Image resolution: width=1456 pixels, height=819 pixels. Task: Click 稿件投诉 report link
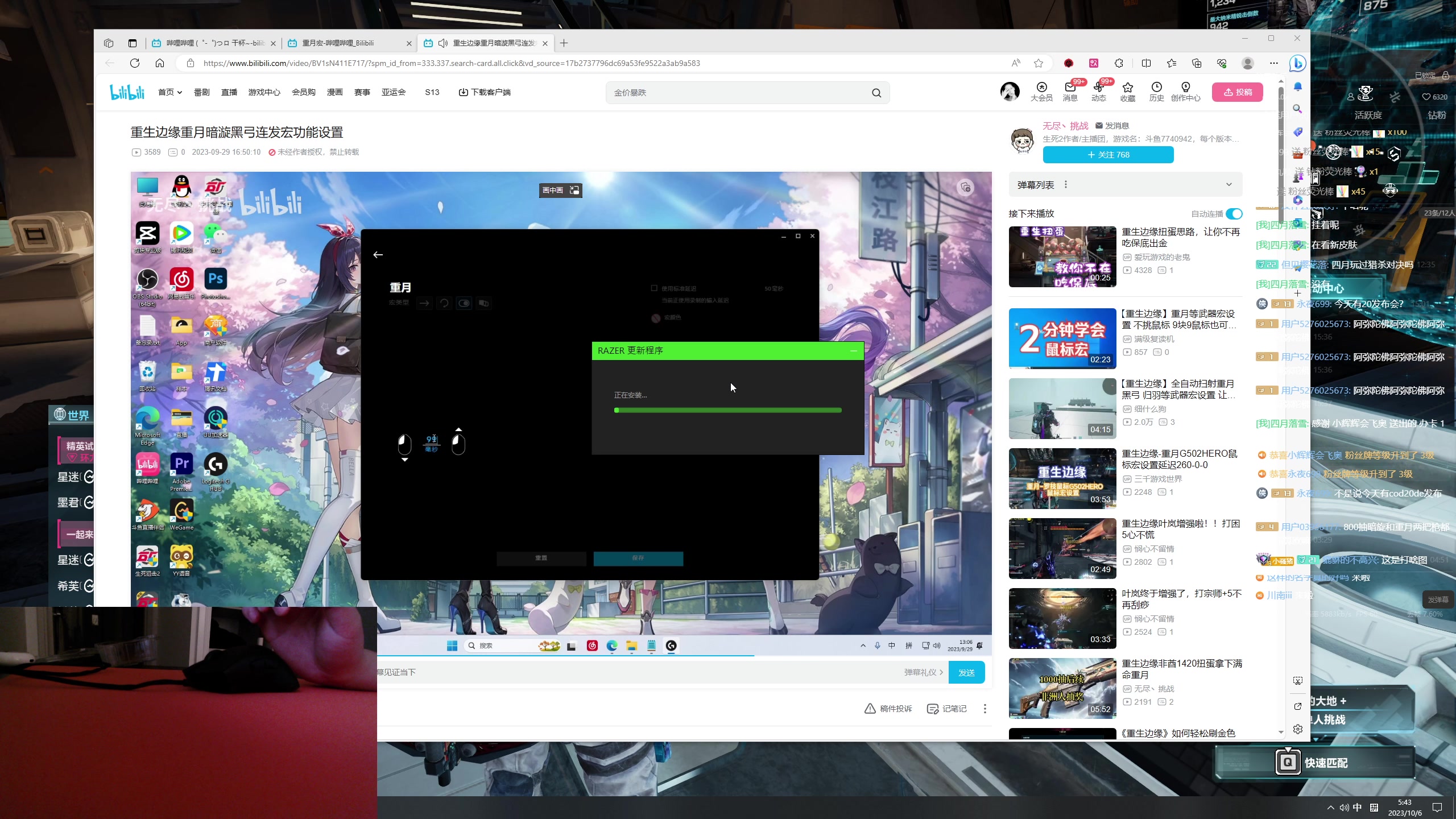click(x=888, y=709)
